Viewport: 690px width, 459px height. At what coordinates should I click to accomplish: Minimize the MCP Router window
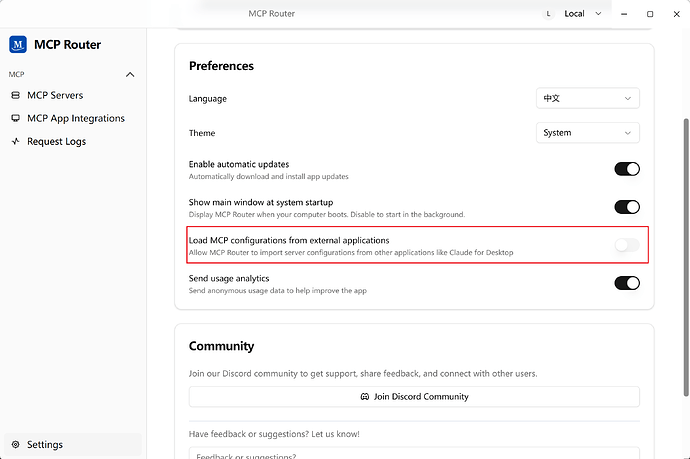(624, 14)
